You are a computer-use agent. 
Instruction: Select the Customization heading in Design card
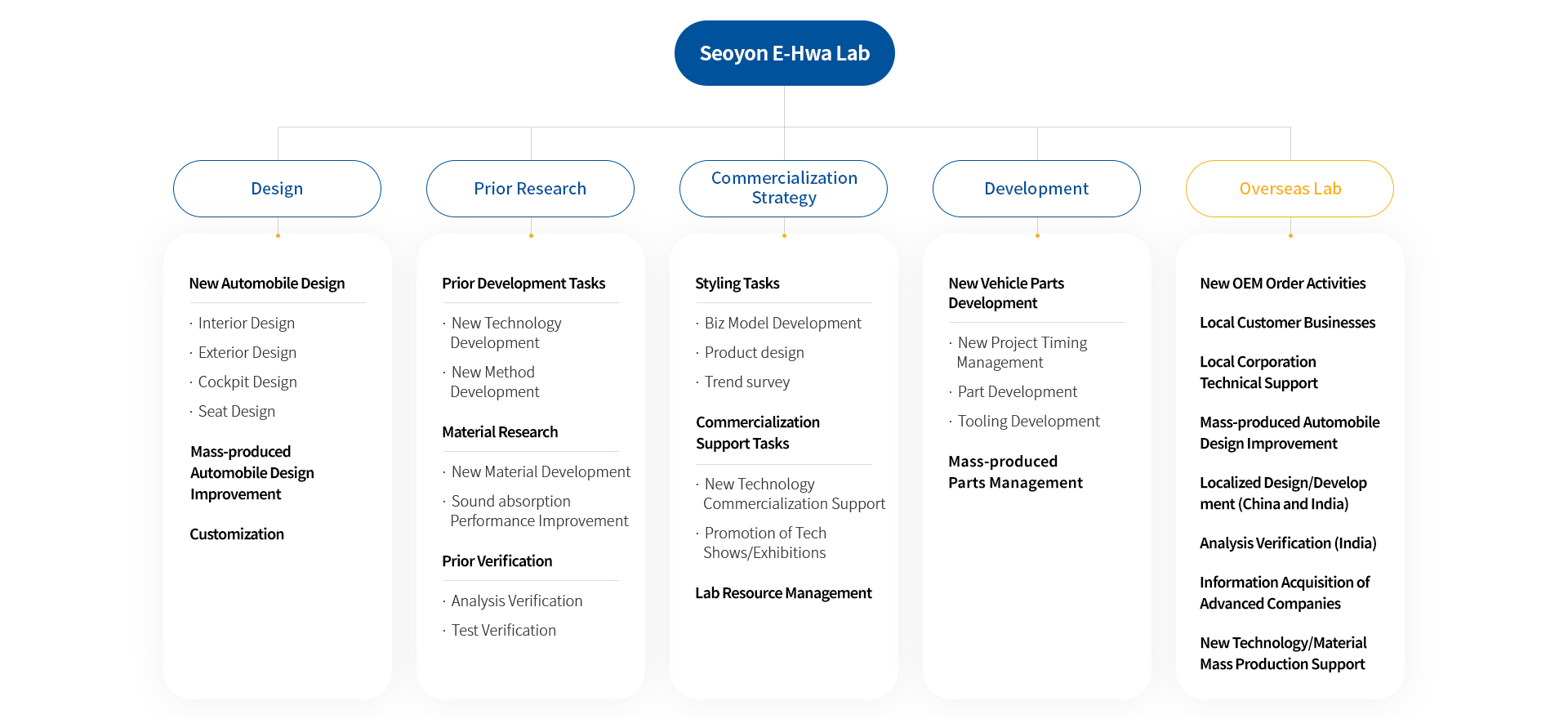point(237,534)
